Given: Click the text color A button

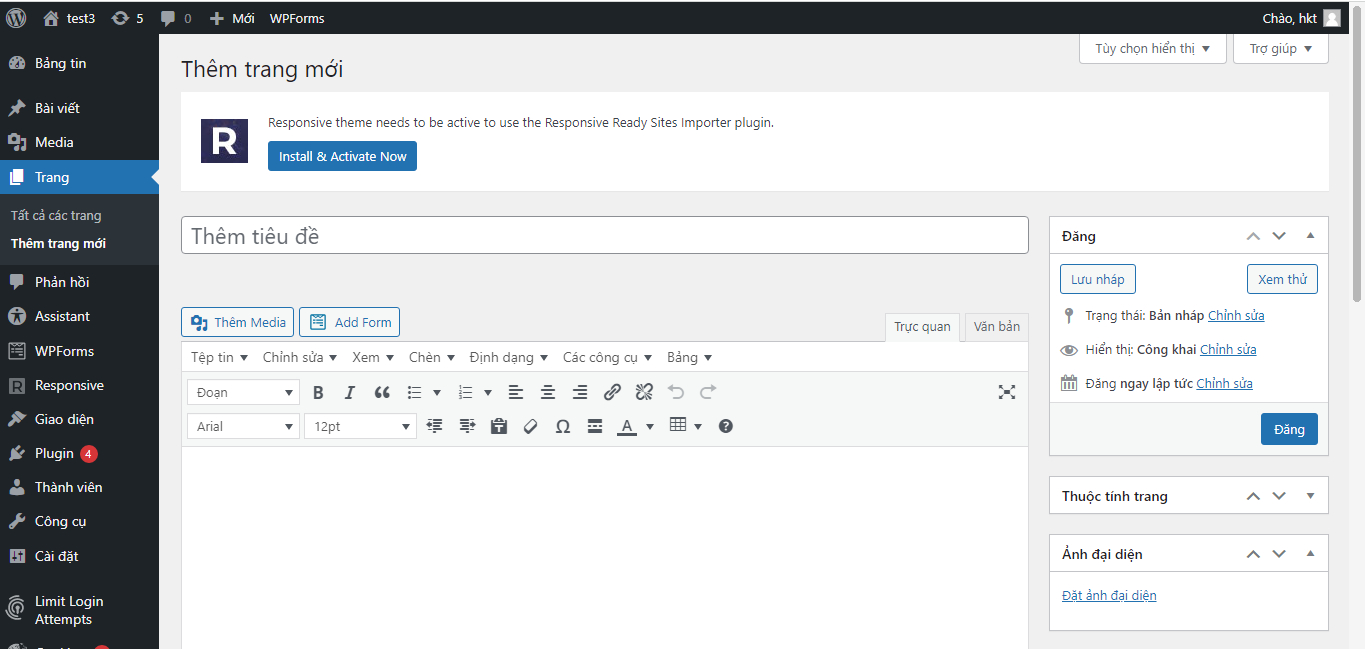Looking at the screenshot, I should pos(627,426).
